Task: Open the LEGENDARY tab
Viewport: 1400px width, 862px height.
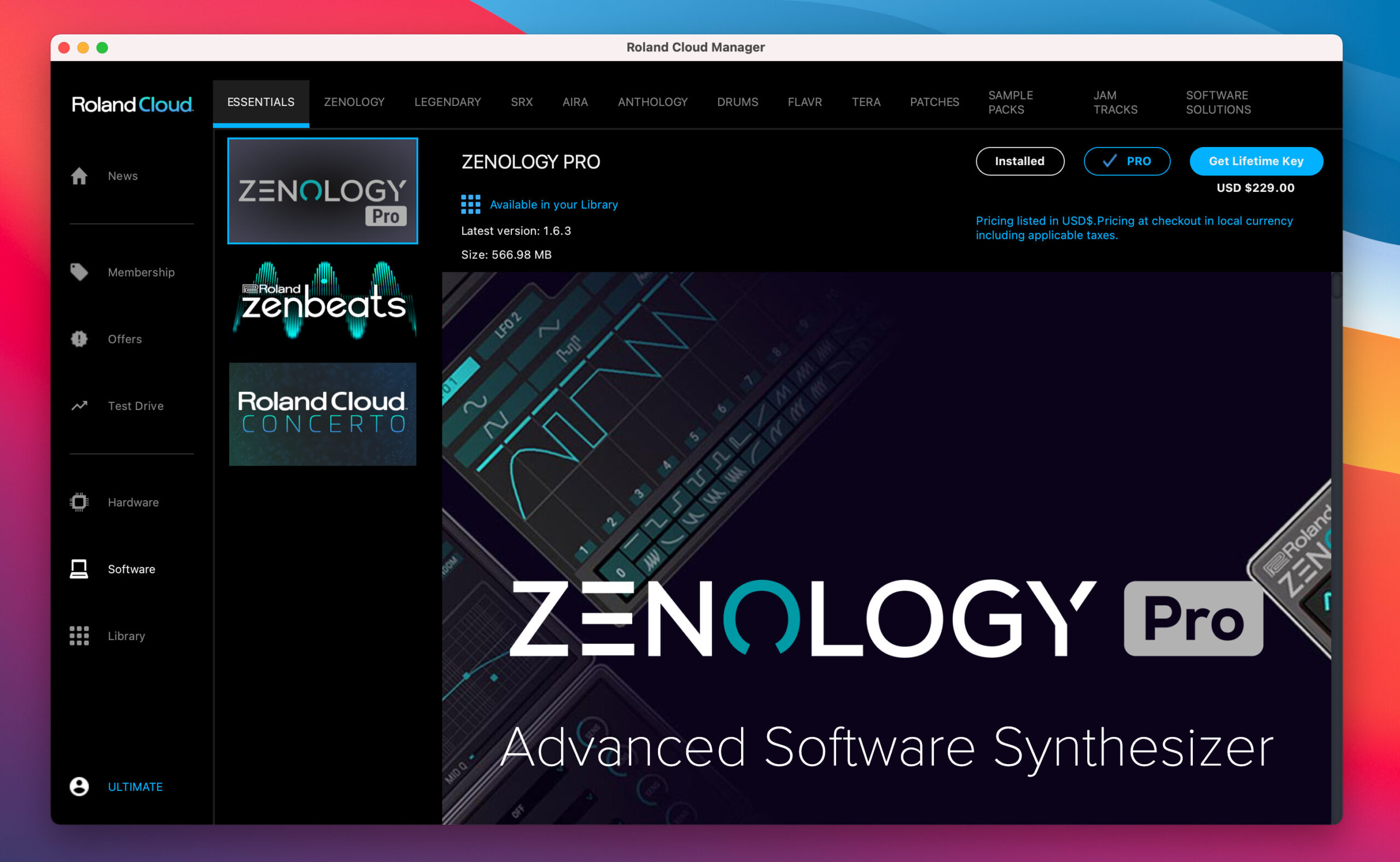Action: coord(448,102)
